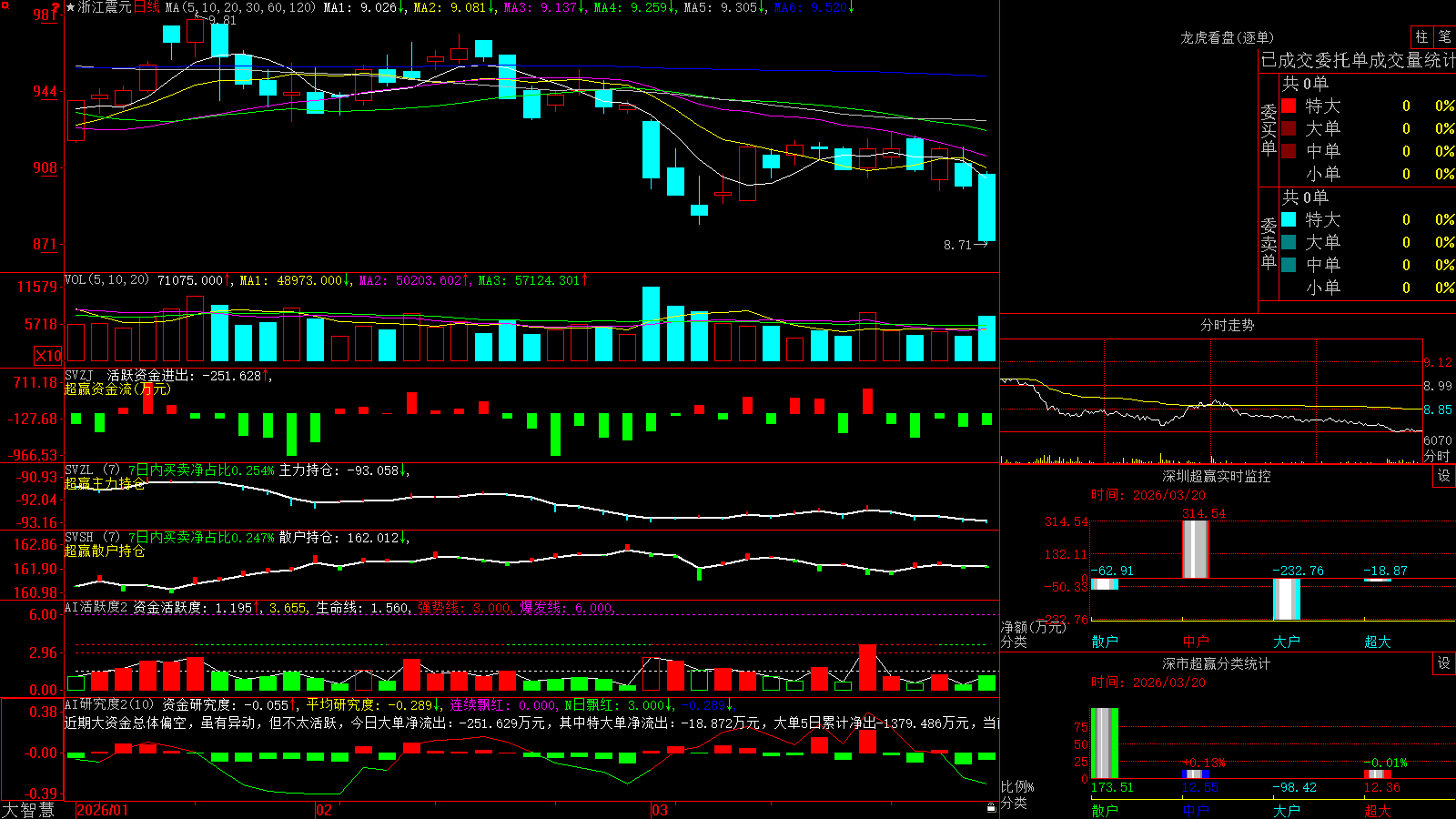Click the red question mark help icon

point(56,7)
